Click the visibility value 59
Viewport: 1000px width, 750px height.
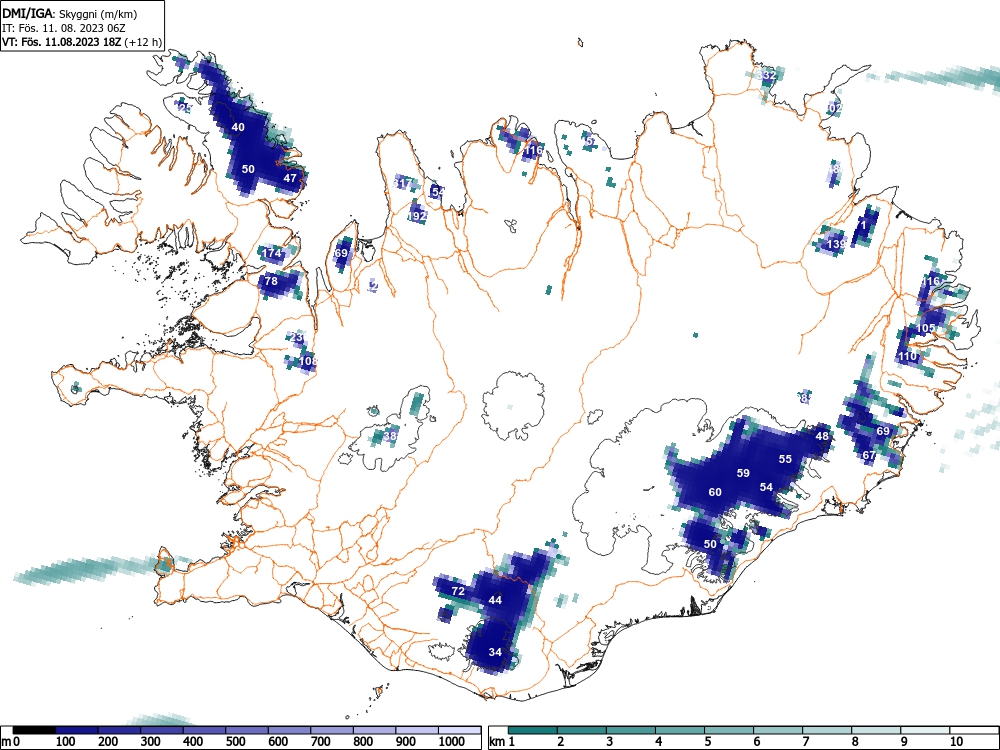click(743, 473)
